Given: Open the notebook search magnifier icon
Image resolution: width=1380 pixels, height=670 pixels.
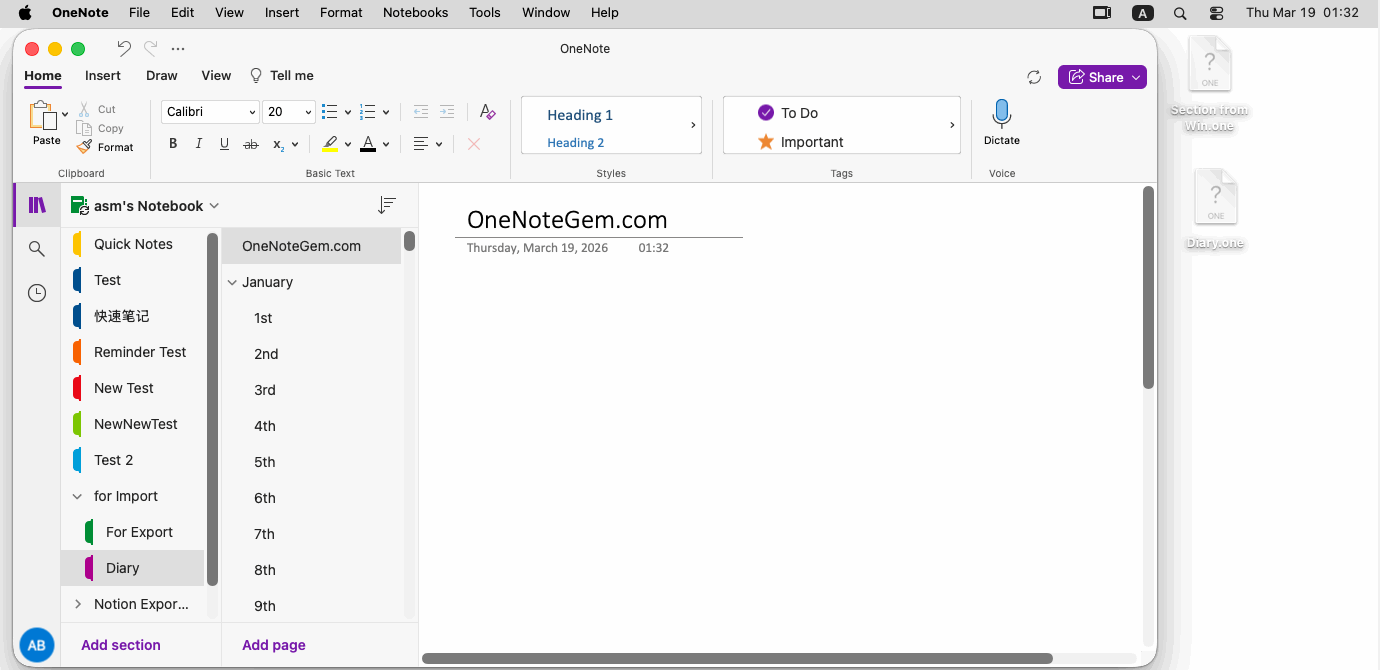Looking at the screenshot, I should tap(37, 249).
